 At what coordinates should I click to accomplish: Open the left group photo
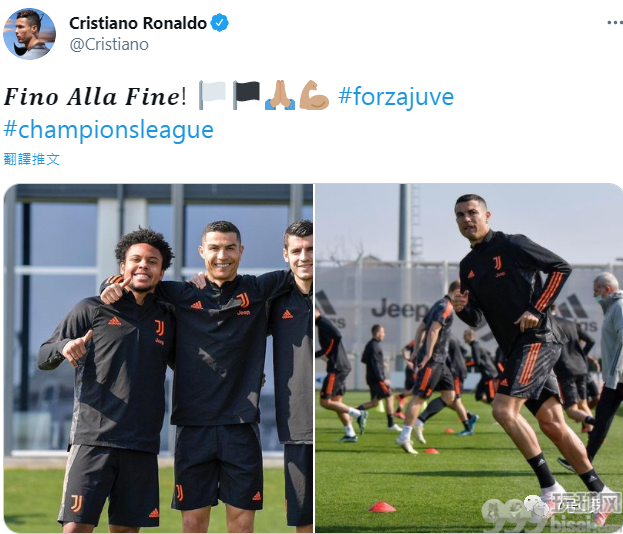[159, 358]
